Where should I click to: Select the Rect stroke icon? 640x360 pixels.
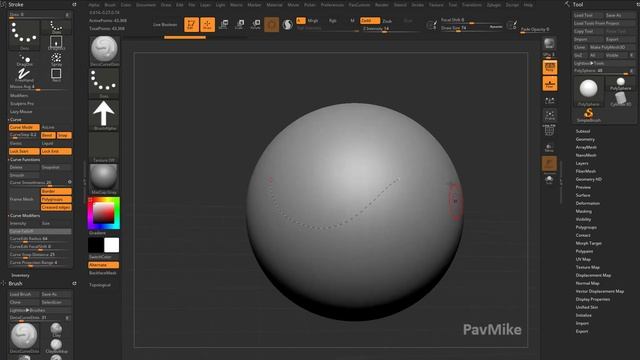[x=56, y=75]
